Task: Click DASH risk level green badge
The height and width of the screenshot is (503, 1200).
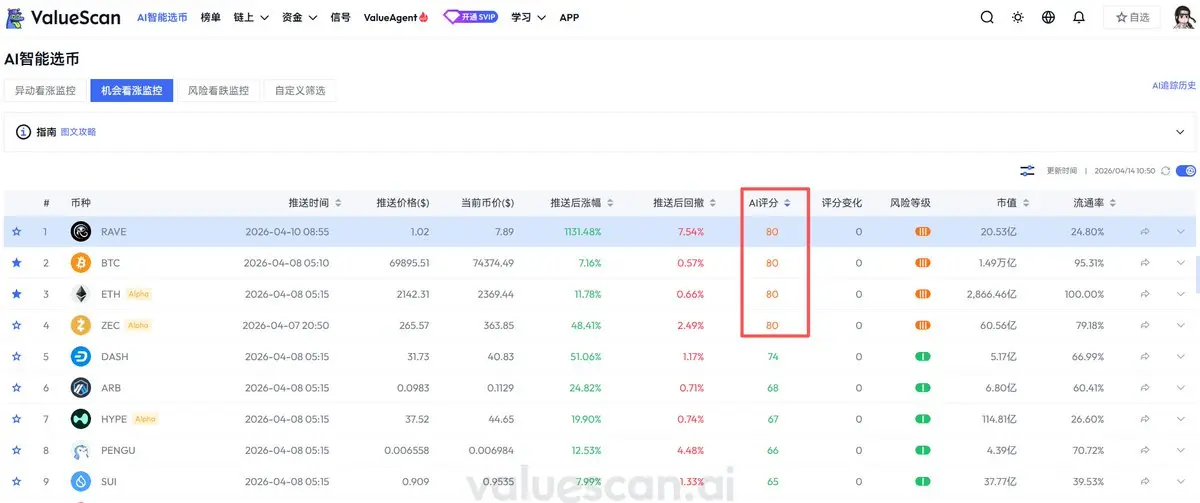Action: pos(923,356)
